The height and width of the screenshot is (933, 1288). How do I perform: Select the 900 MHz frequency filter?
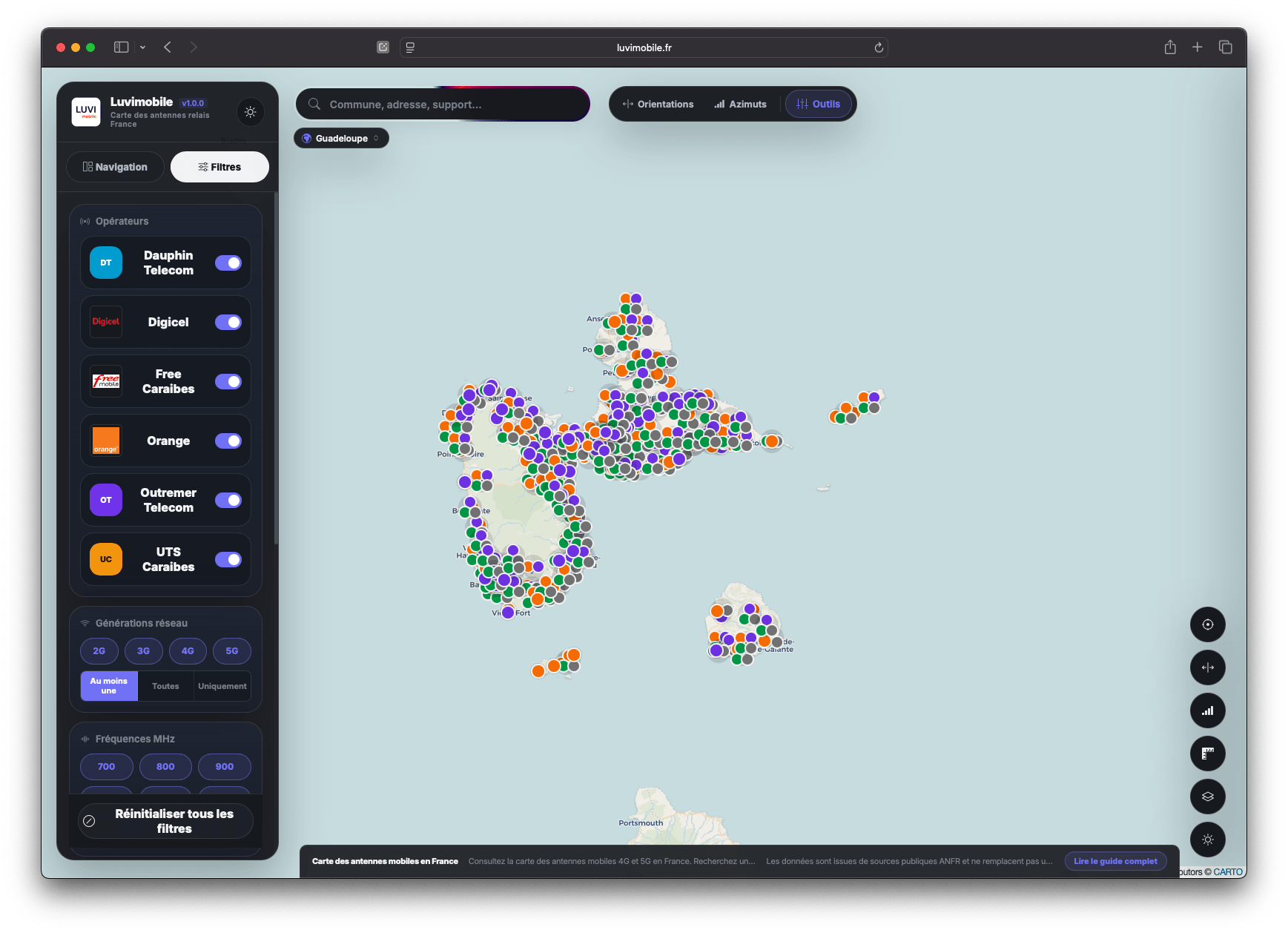225,766
